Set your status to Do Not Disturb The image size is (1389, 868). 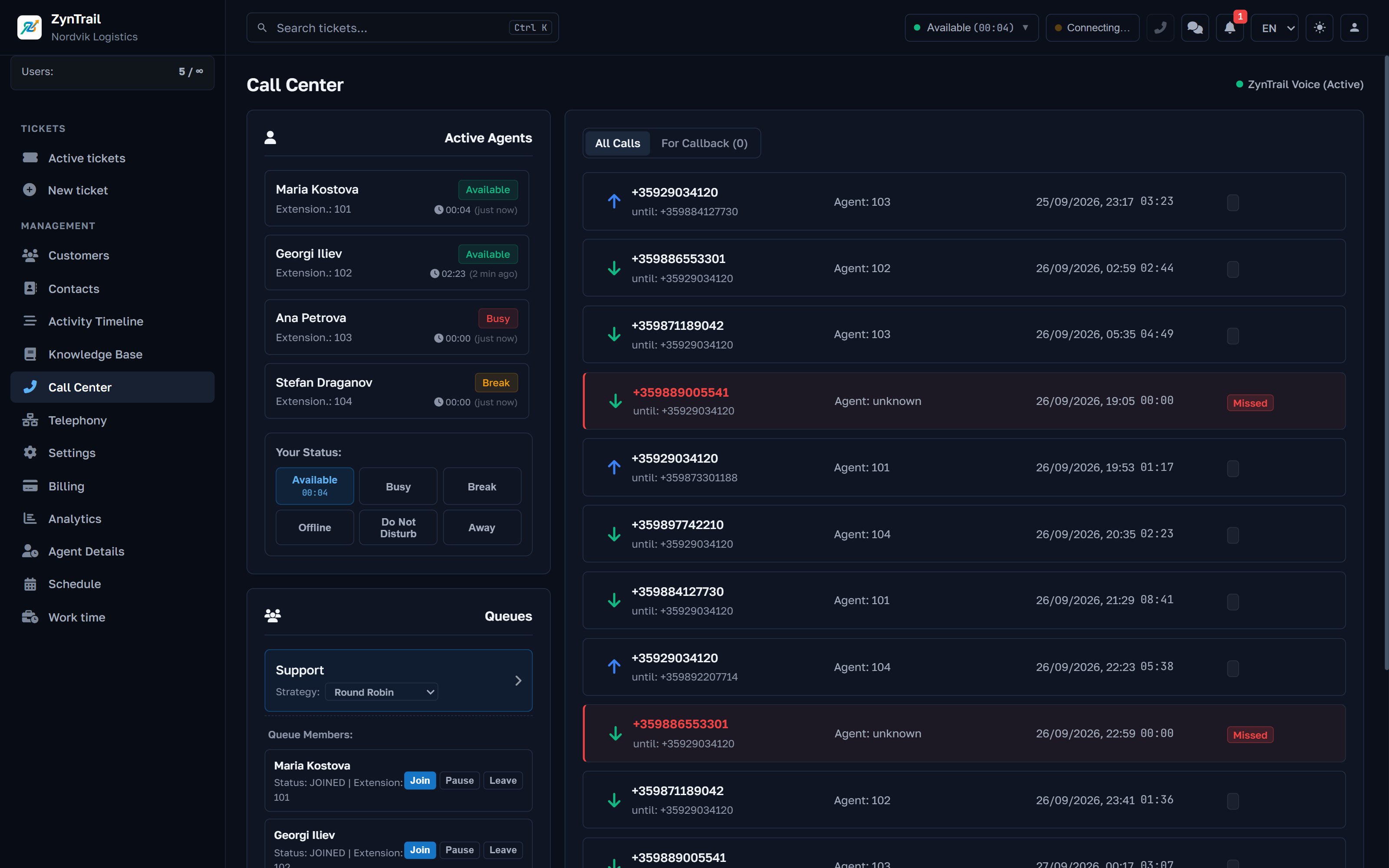pyautogui.click(x=398, y=527)
